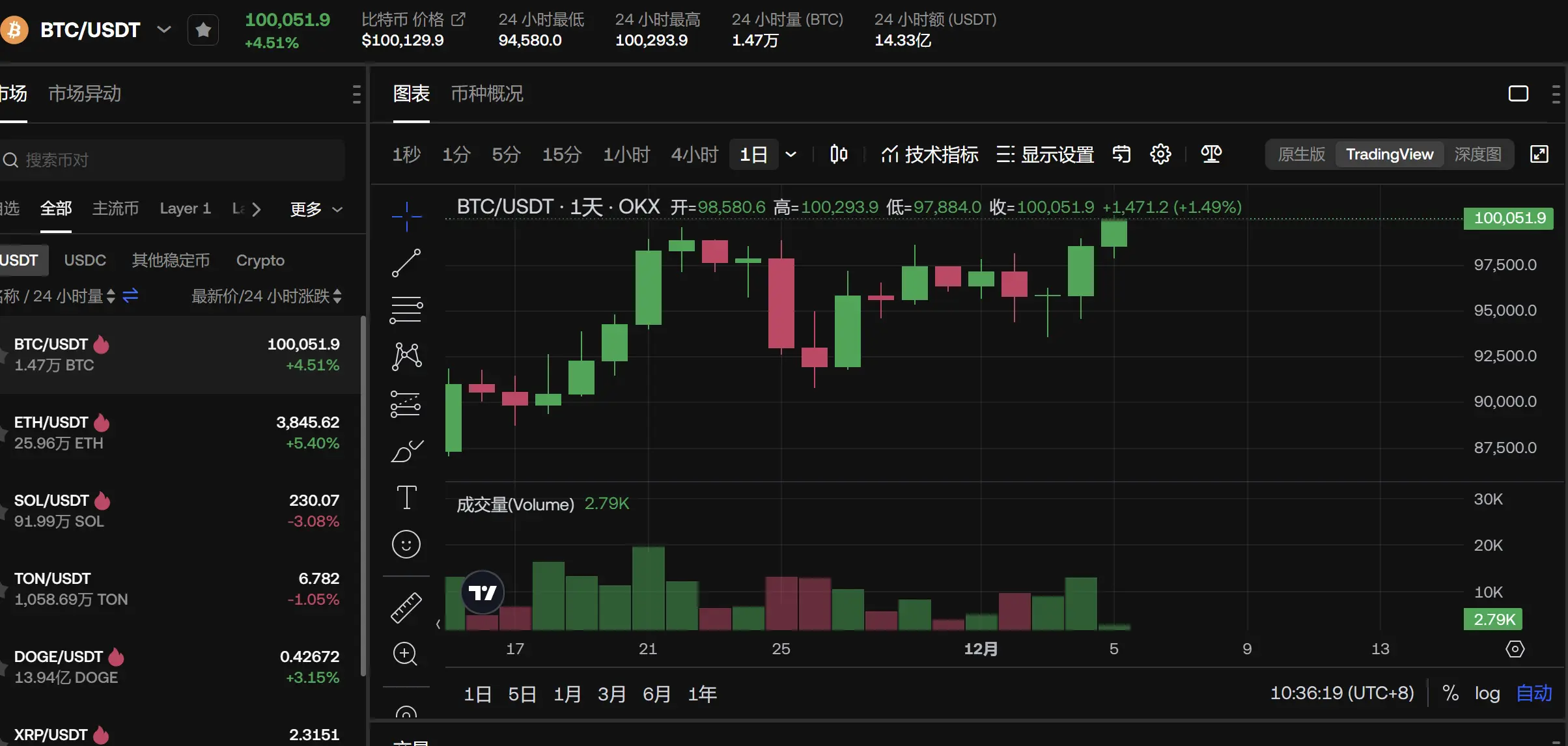
Task: Open the emoji sticker tool
Action: (x=405, y=544)
